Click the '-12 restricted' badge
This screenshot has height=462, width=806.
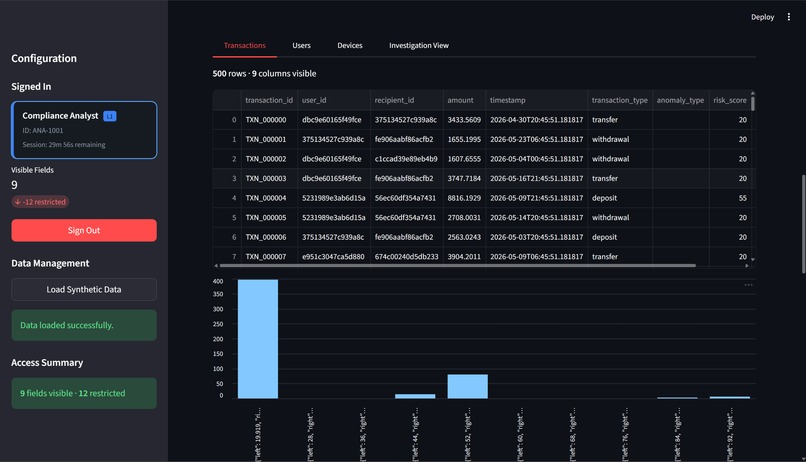tap(40, 202)
